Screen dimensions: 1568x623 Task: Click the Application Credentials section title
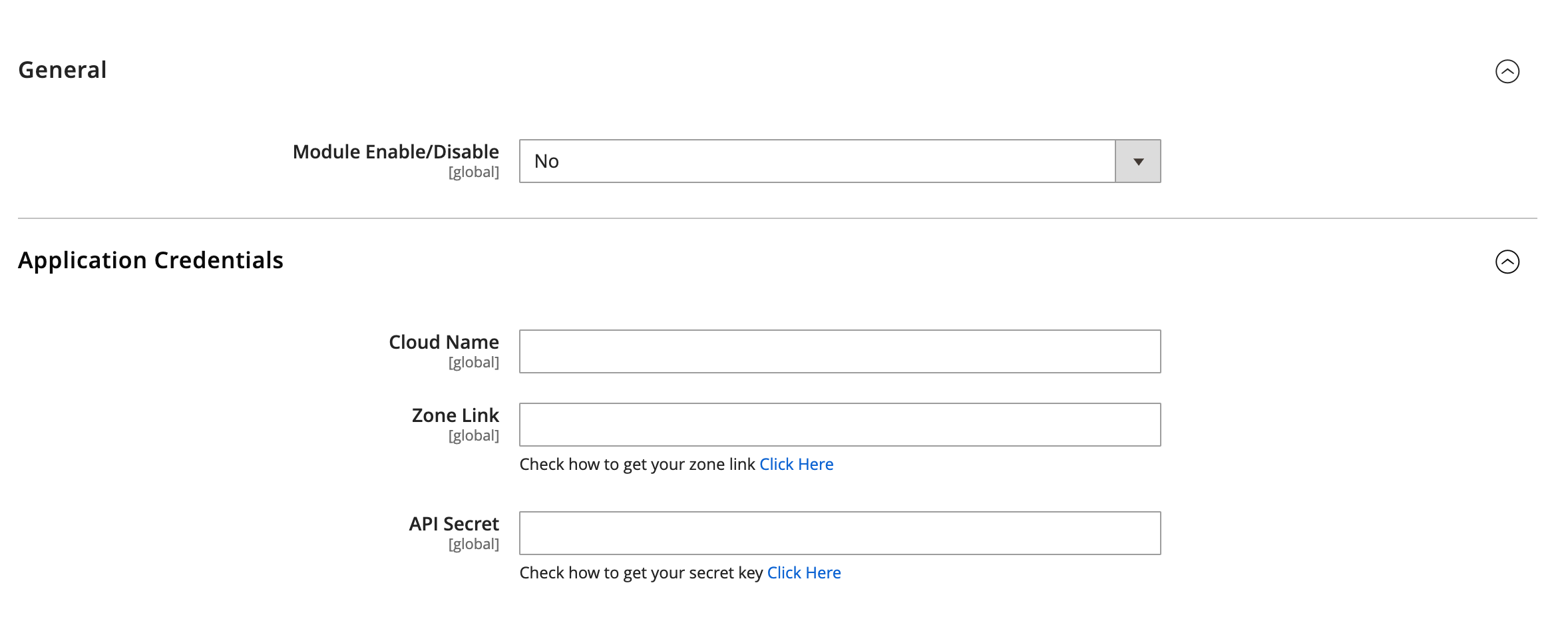click(x=150, y=260)
